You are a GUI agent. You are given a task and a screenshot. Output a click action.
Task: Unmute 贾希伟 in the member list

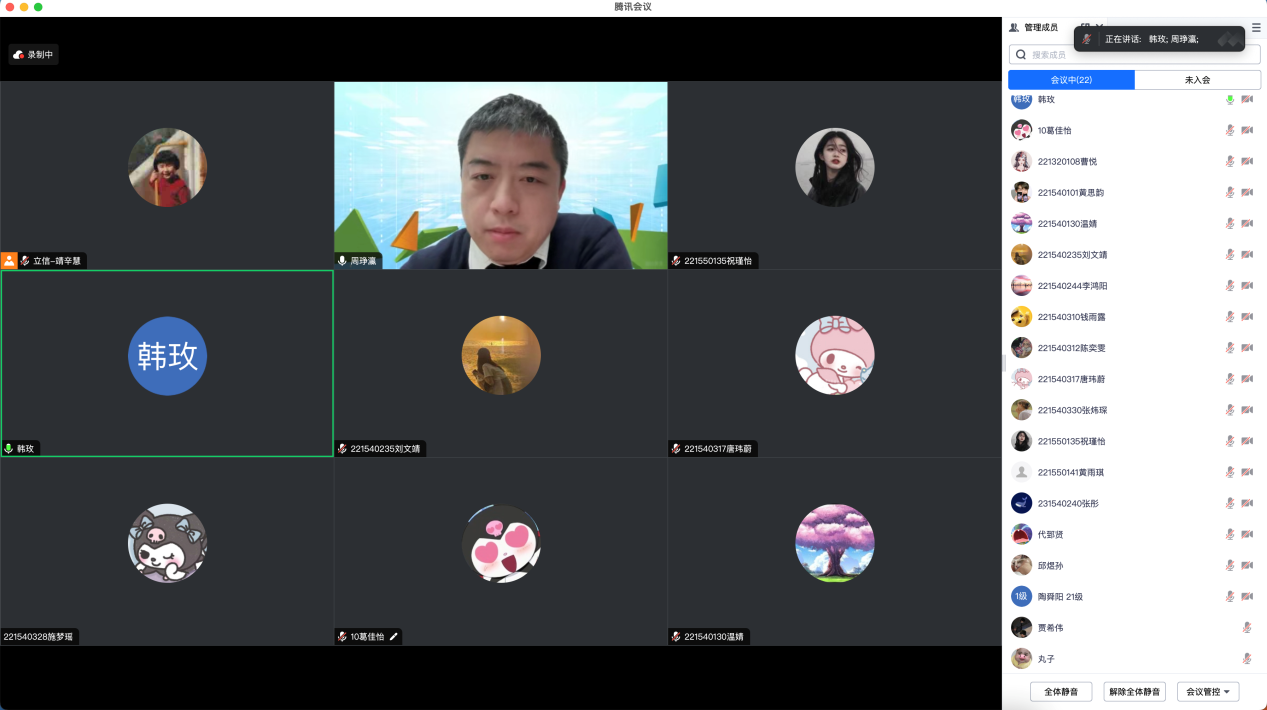[x=1247, y=628]
